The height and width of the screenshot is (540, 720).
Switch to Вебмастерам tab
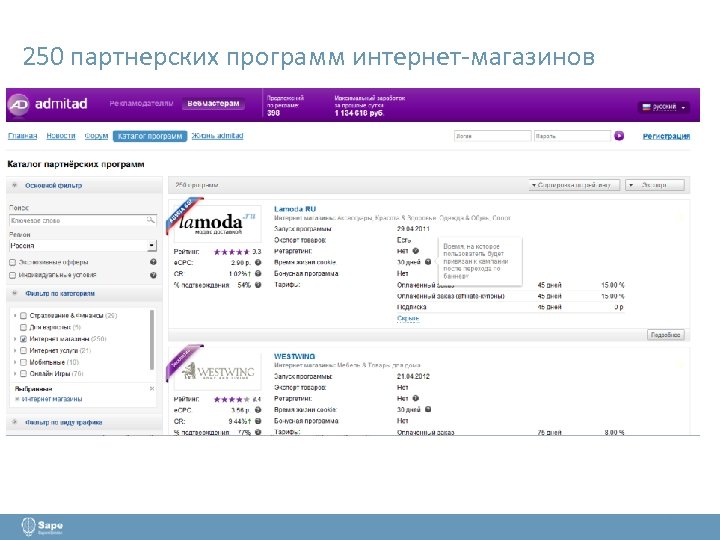click(x=214, y=104)
